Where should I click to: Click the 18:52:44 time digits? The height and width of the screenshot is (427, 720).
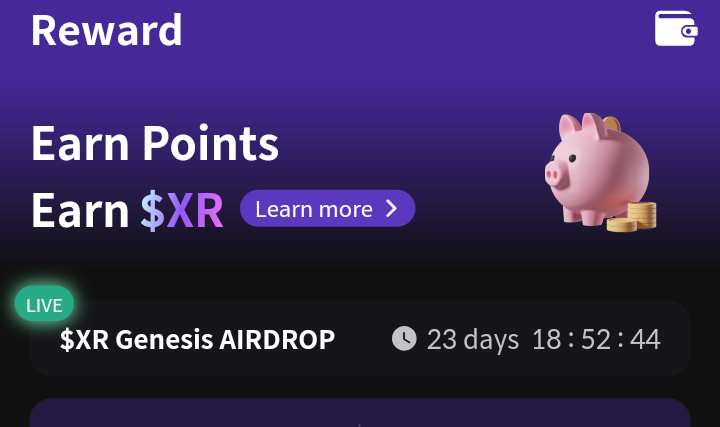[x=596, y=340]
